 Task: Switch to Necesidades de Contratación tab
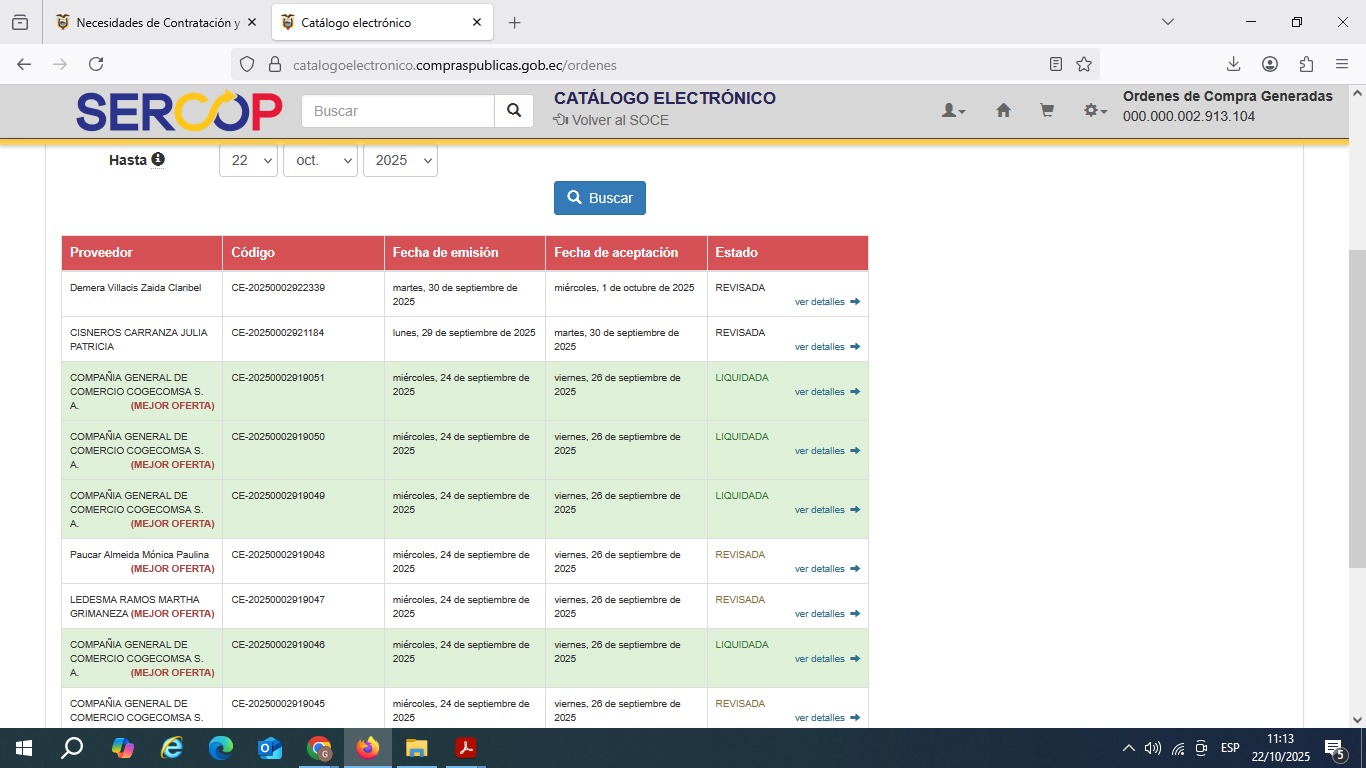[148, 22]
